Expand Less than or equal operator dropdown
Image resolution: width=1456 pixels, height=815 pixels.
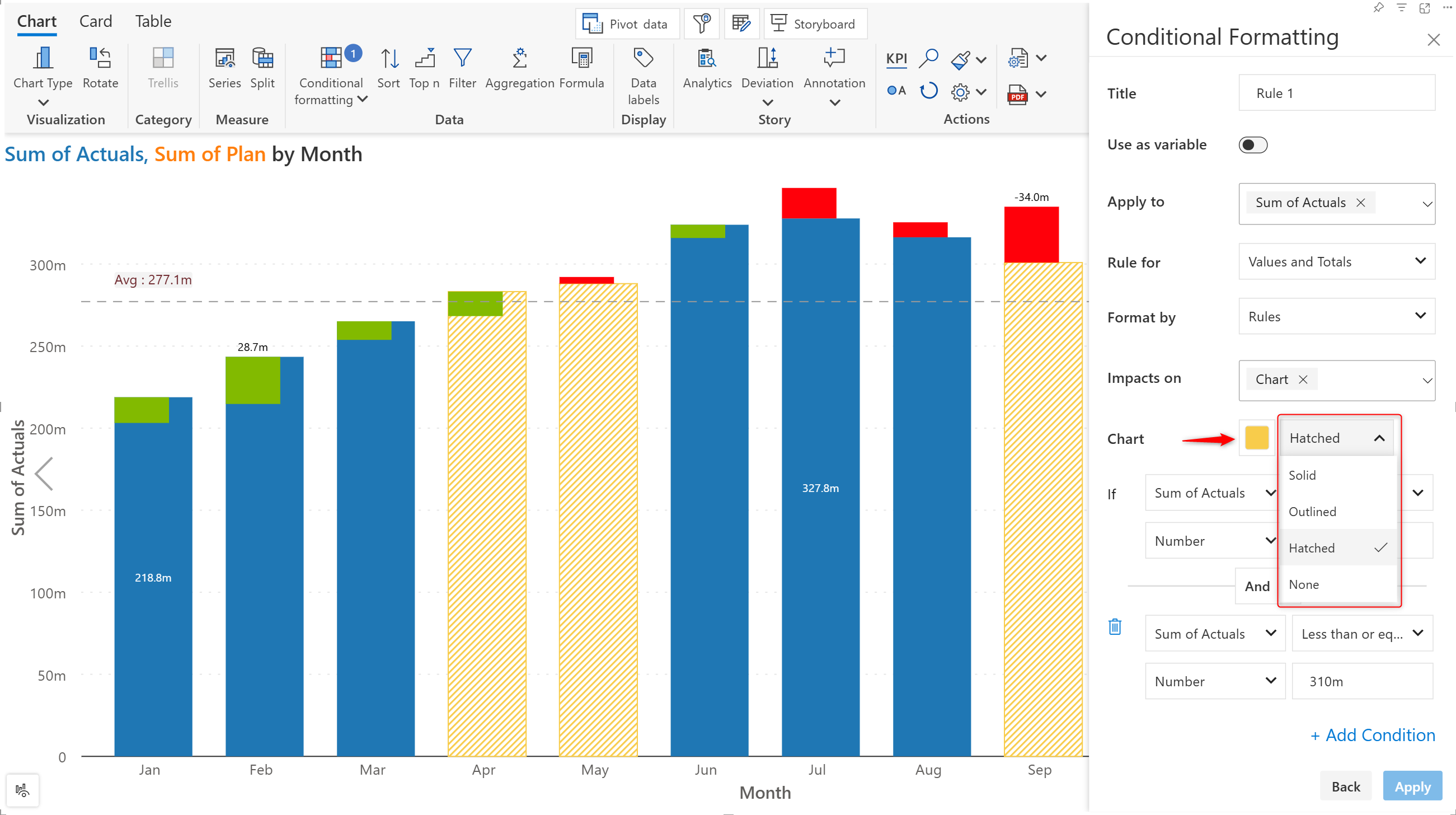click(1362, 634)
